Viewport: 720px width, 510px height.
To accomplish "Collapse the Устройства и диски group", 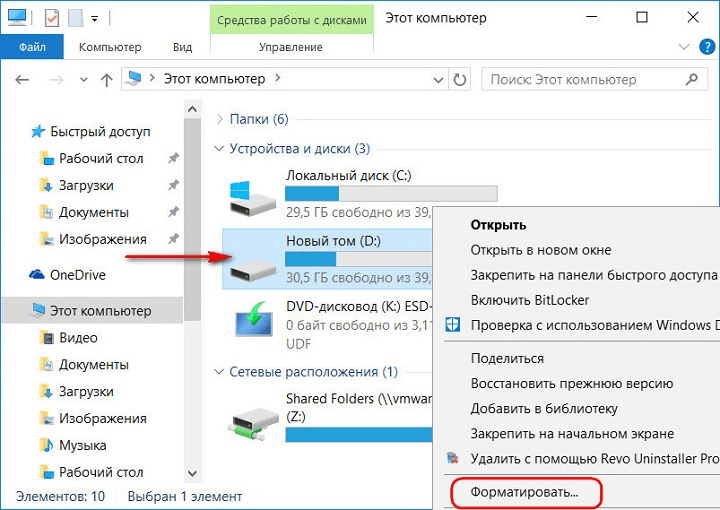I will click(219, 149).
